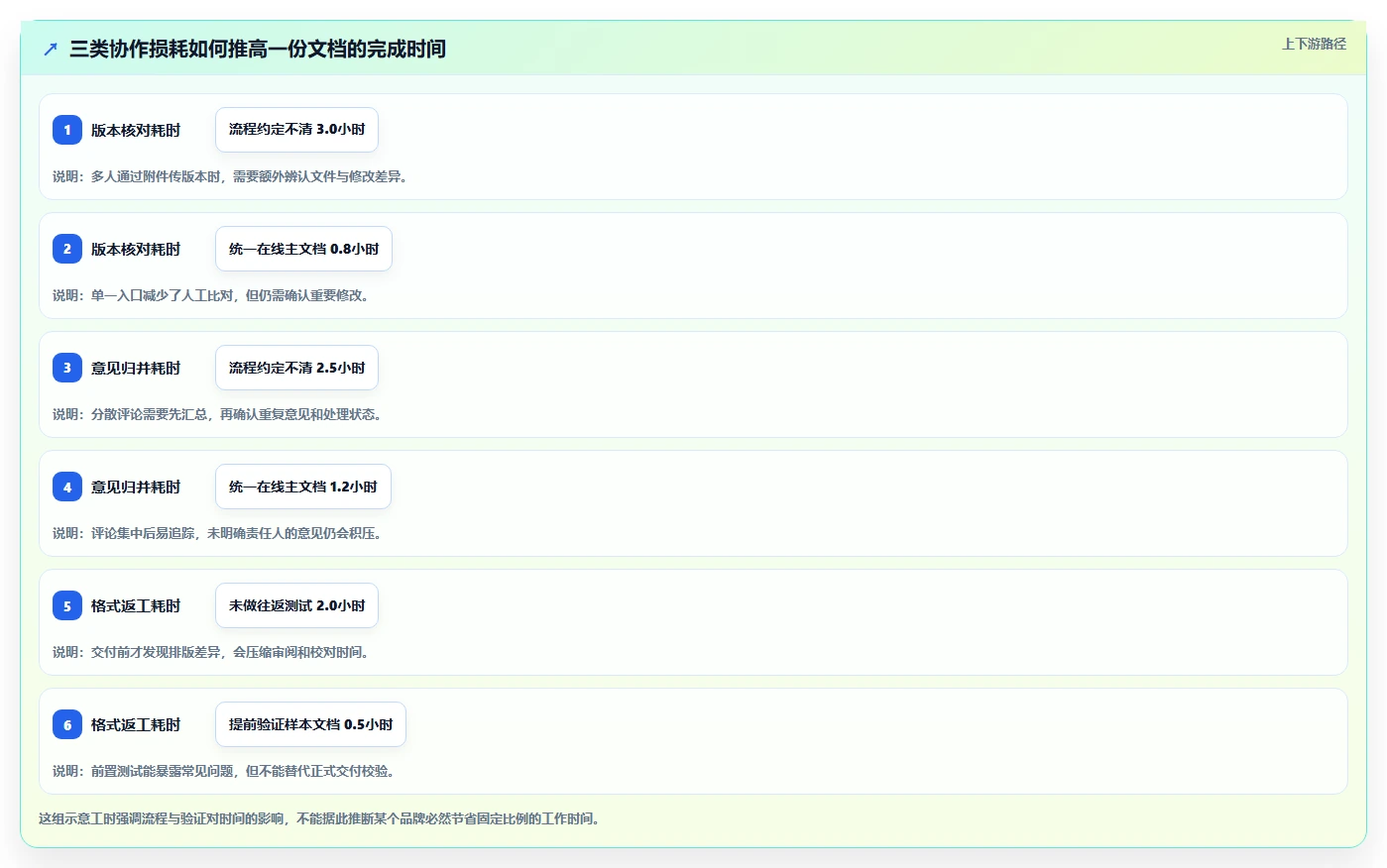The height and width of the screenshot is (868, 1387).
Task: Select the 流程约定不清 3.0小时 chip
Action: click(296, 130)
